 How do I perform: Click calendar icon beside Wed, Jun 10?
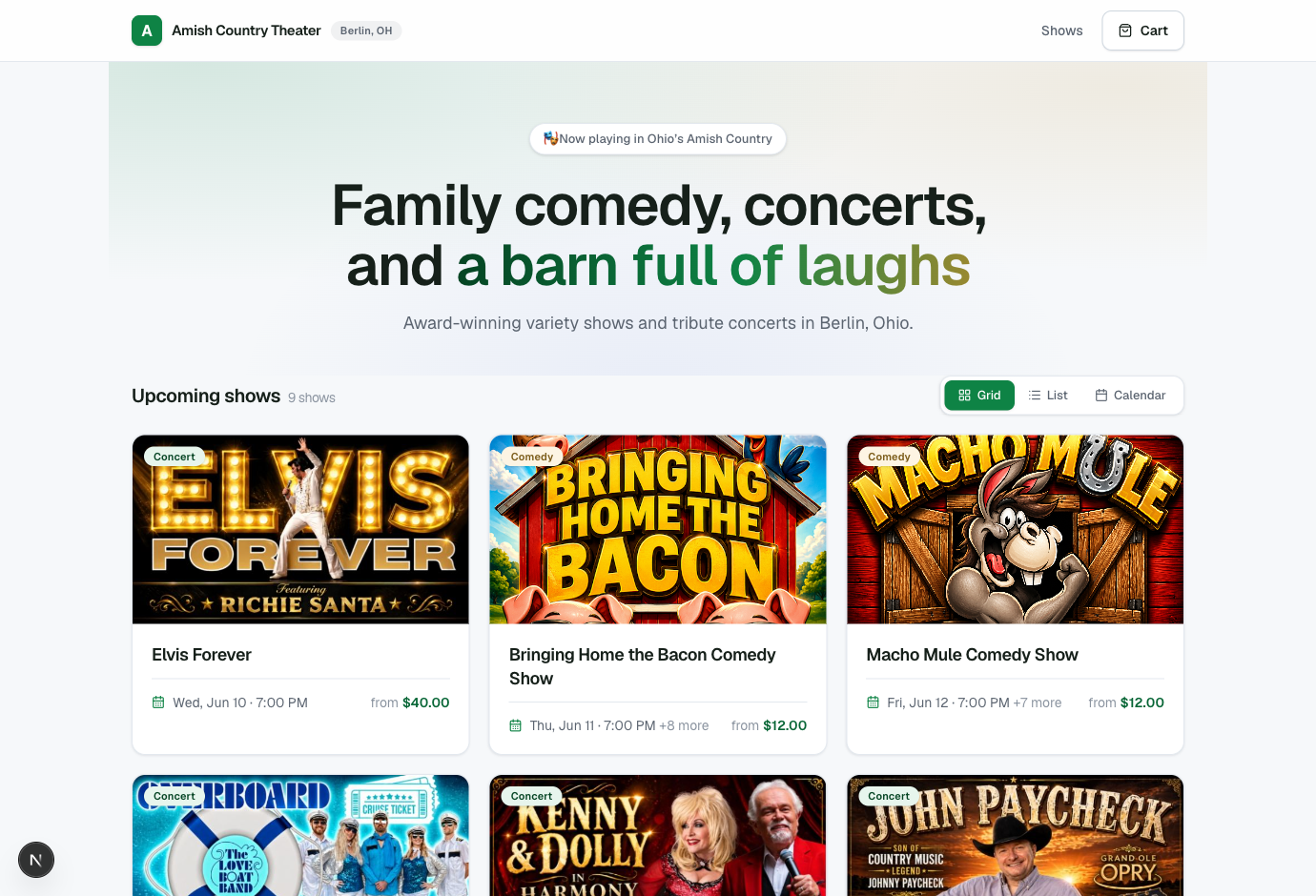(158, 703)
